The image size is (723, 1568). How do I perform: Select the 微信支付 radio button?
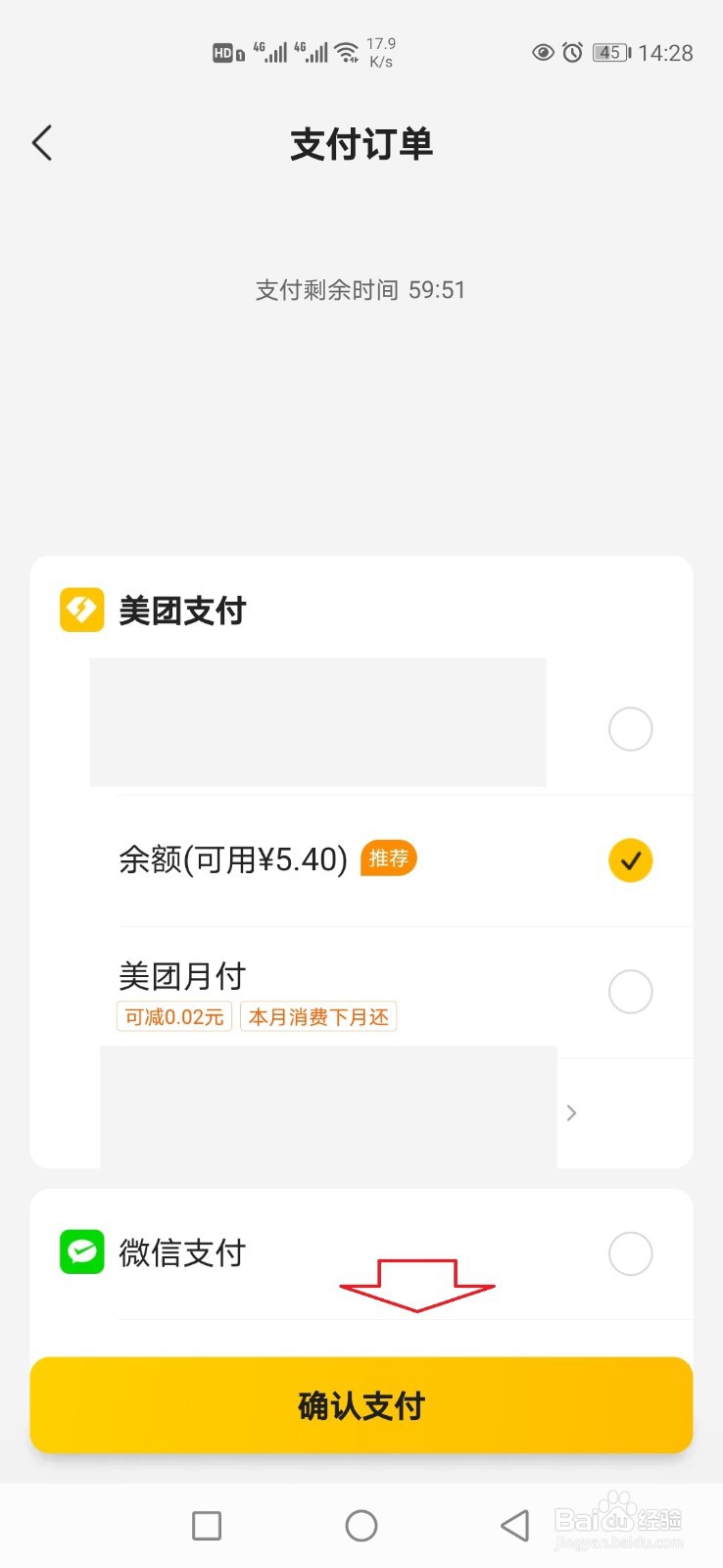631,1253
